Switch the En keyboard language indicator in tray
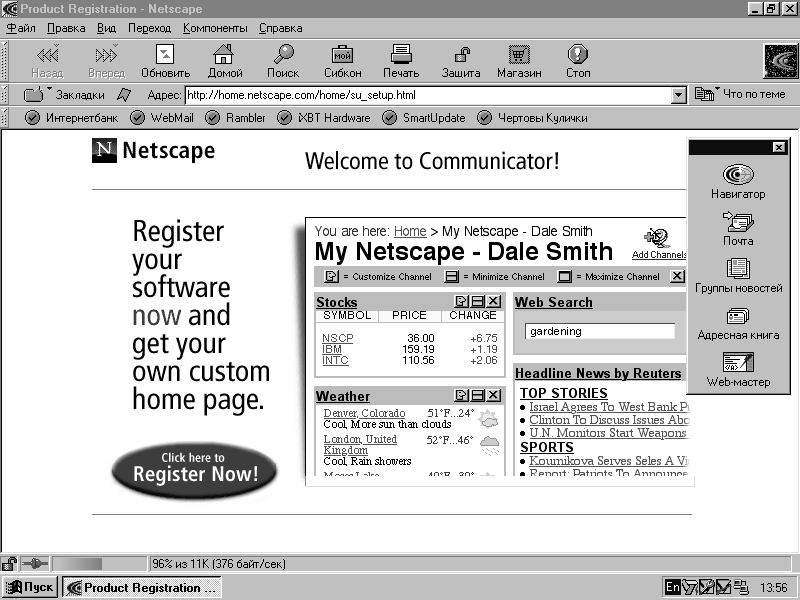Image resolution: width=800 pixels, height=600 pixels. point(673,588)
